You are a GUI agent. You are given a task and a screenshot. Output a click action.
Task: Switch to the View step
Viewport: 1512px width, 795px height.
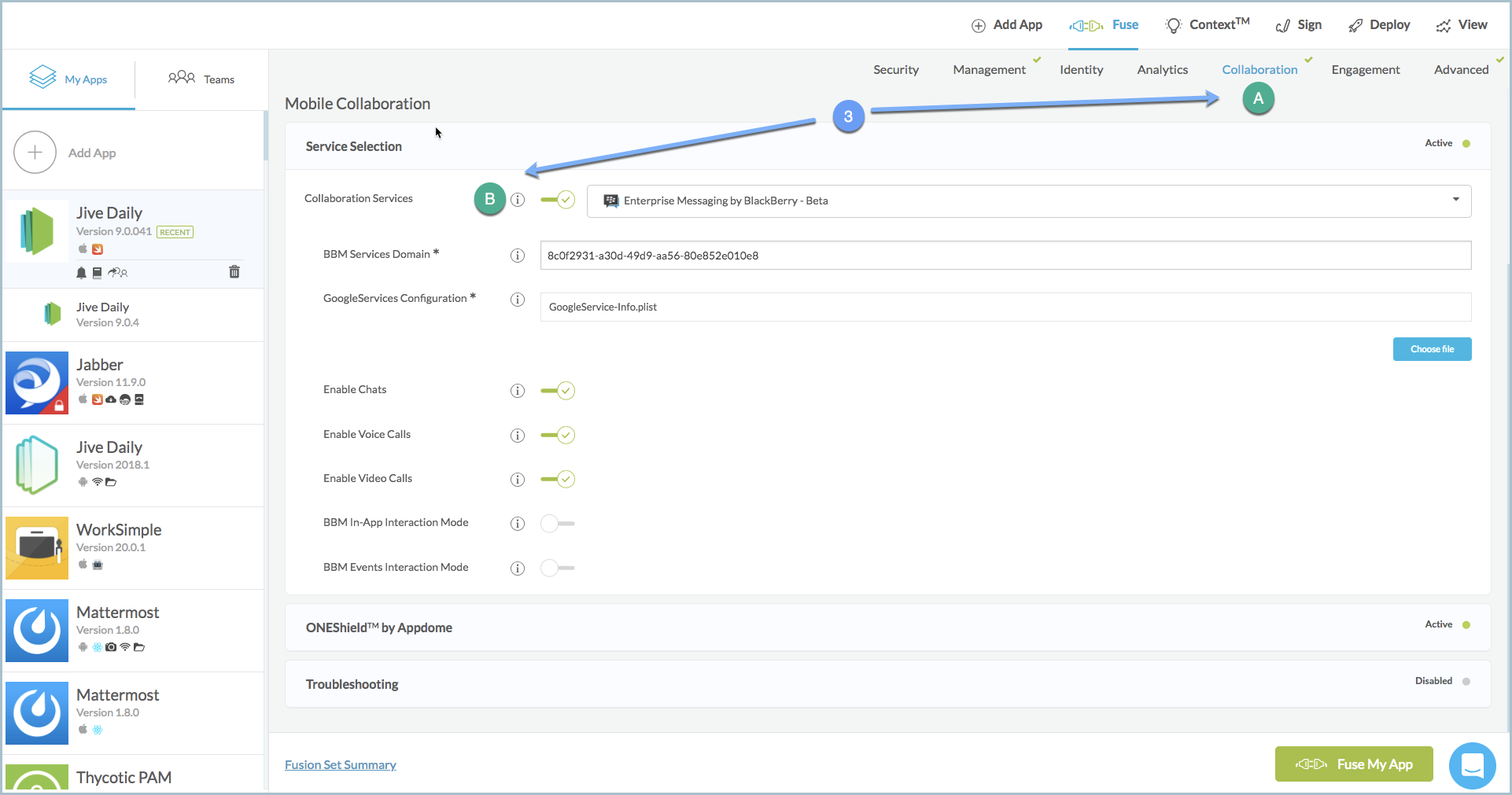click(1462, 25)
